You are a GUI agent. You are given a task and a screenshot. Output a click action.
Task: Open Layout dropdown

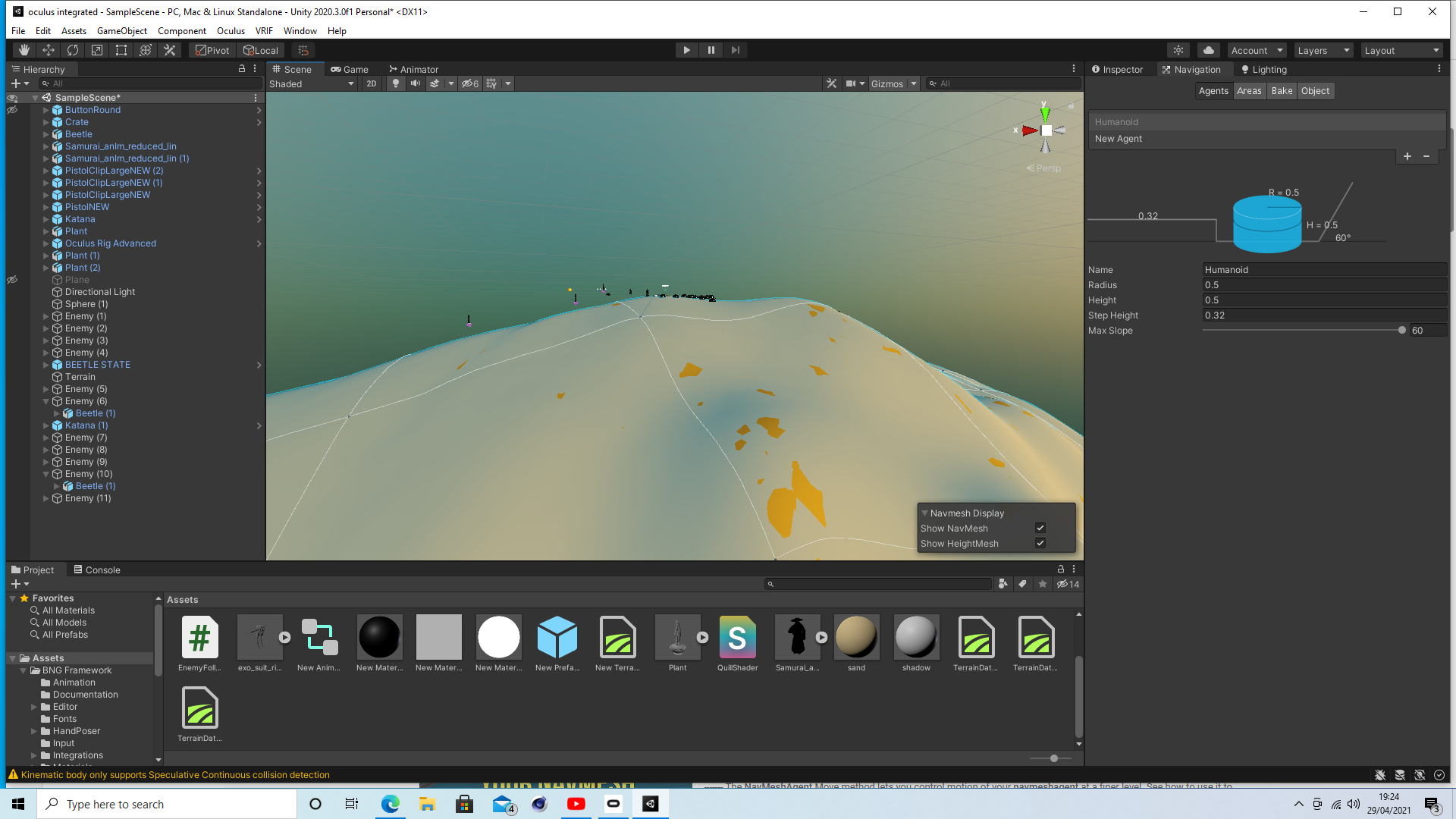(x=1401, y=50)
